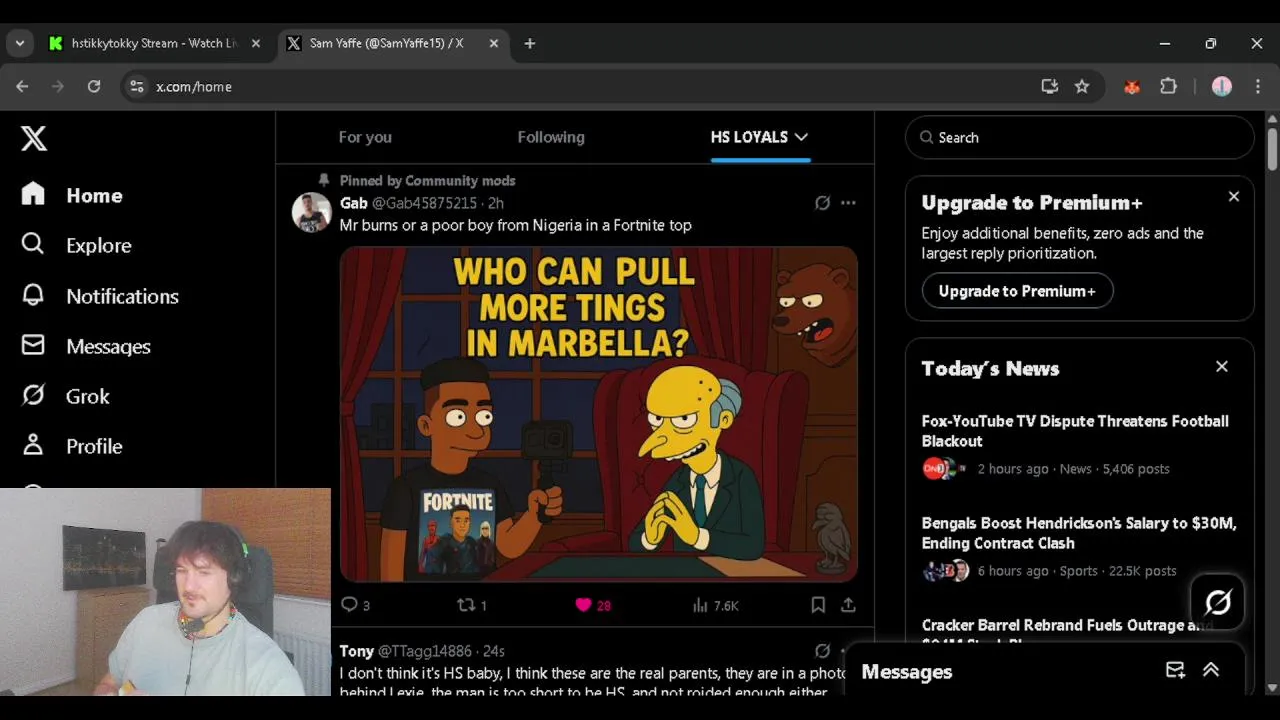The image size is (1280, 720).
Task: Bookmark this tab with star icon
Action: (1082, 87)
